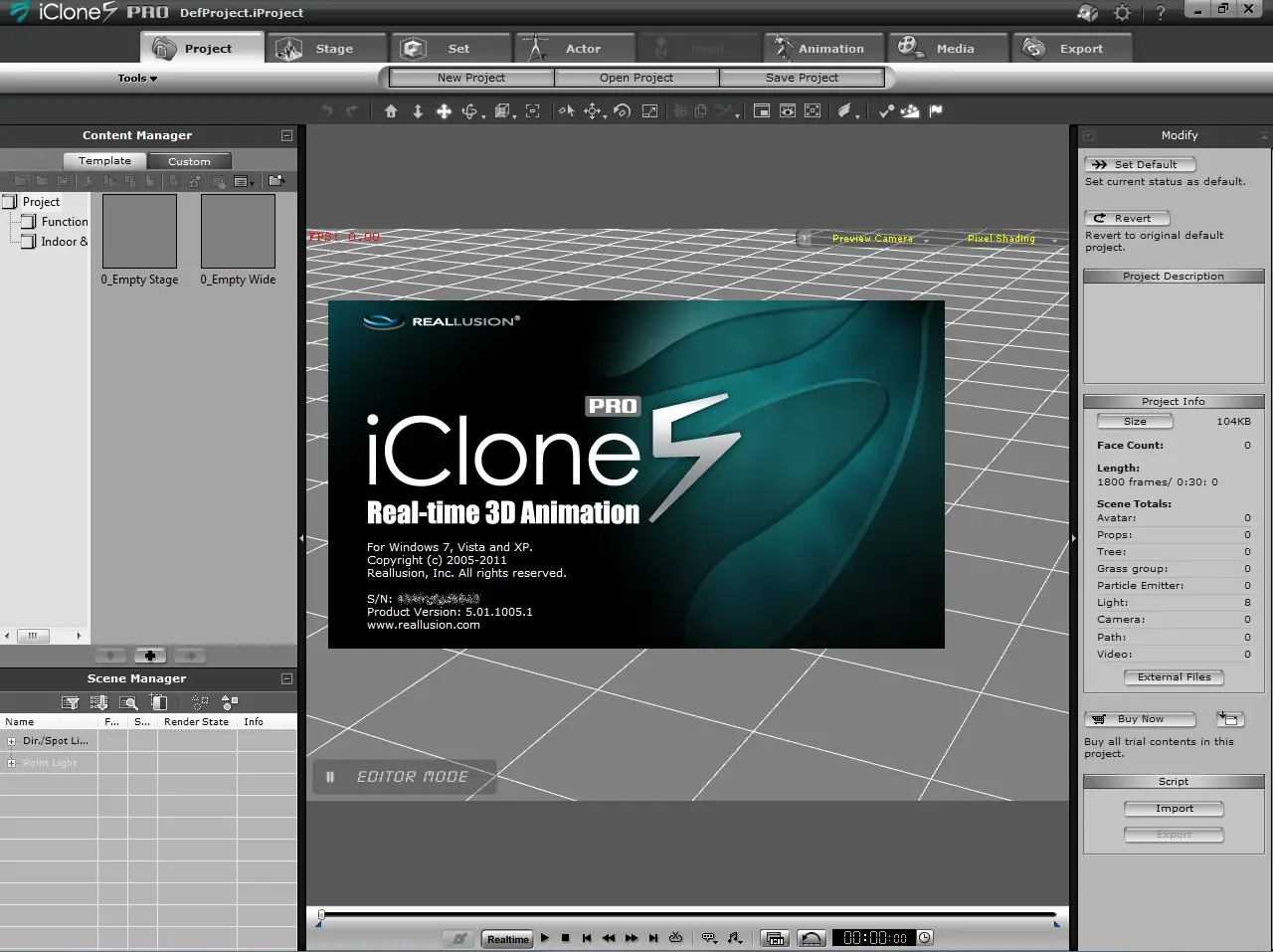Viewport: 1273px width, 952px height.
Task: Click the timeline panel icon
Action: click(776, 938)
